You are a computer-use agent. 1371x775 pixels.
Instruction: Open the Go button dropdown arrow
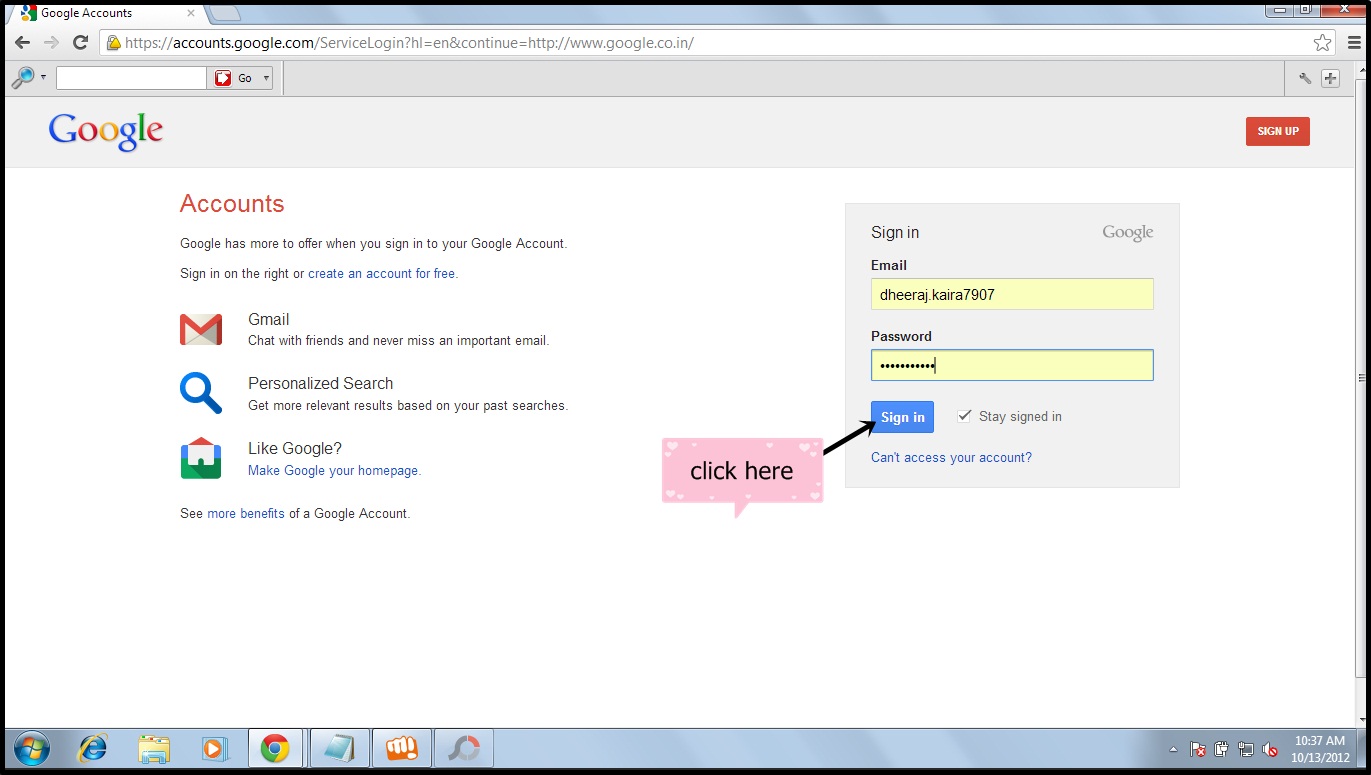click(x=264, y=77)
